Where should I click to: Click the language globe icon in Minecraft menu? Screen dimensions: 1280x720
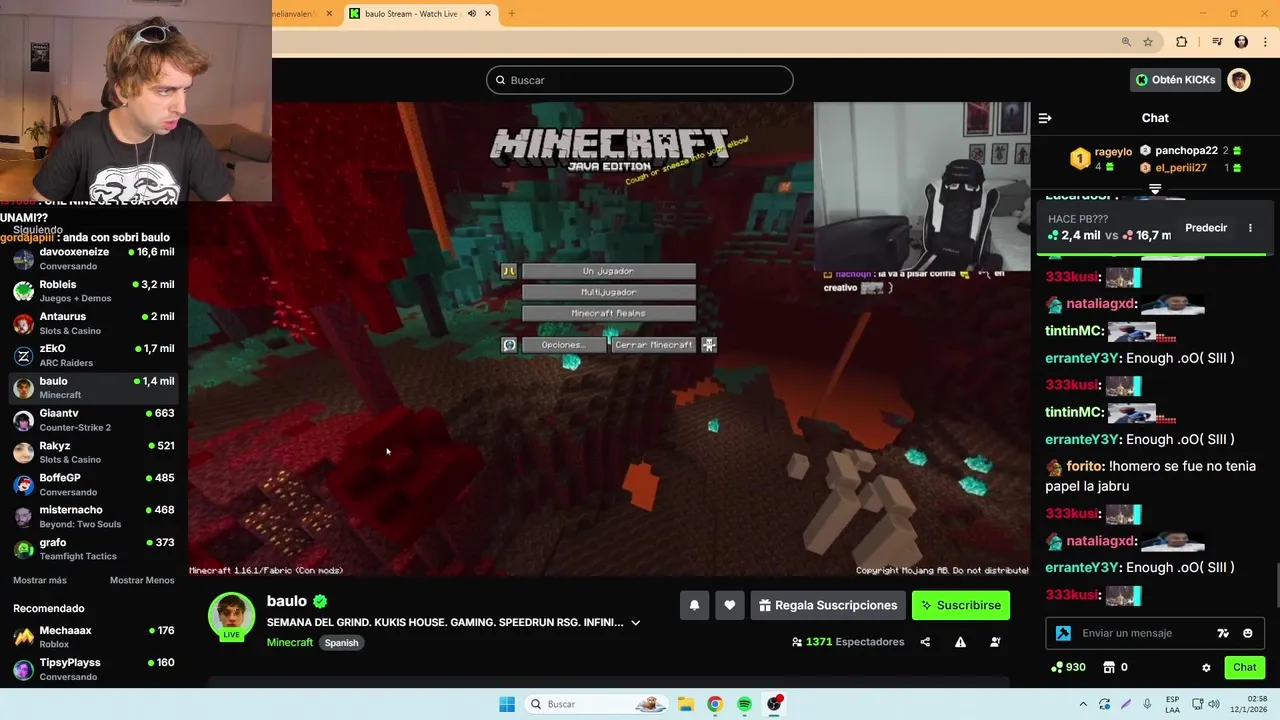point(509,345)
